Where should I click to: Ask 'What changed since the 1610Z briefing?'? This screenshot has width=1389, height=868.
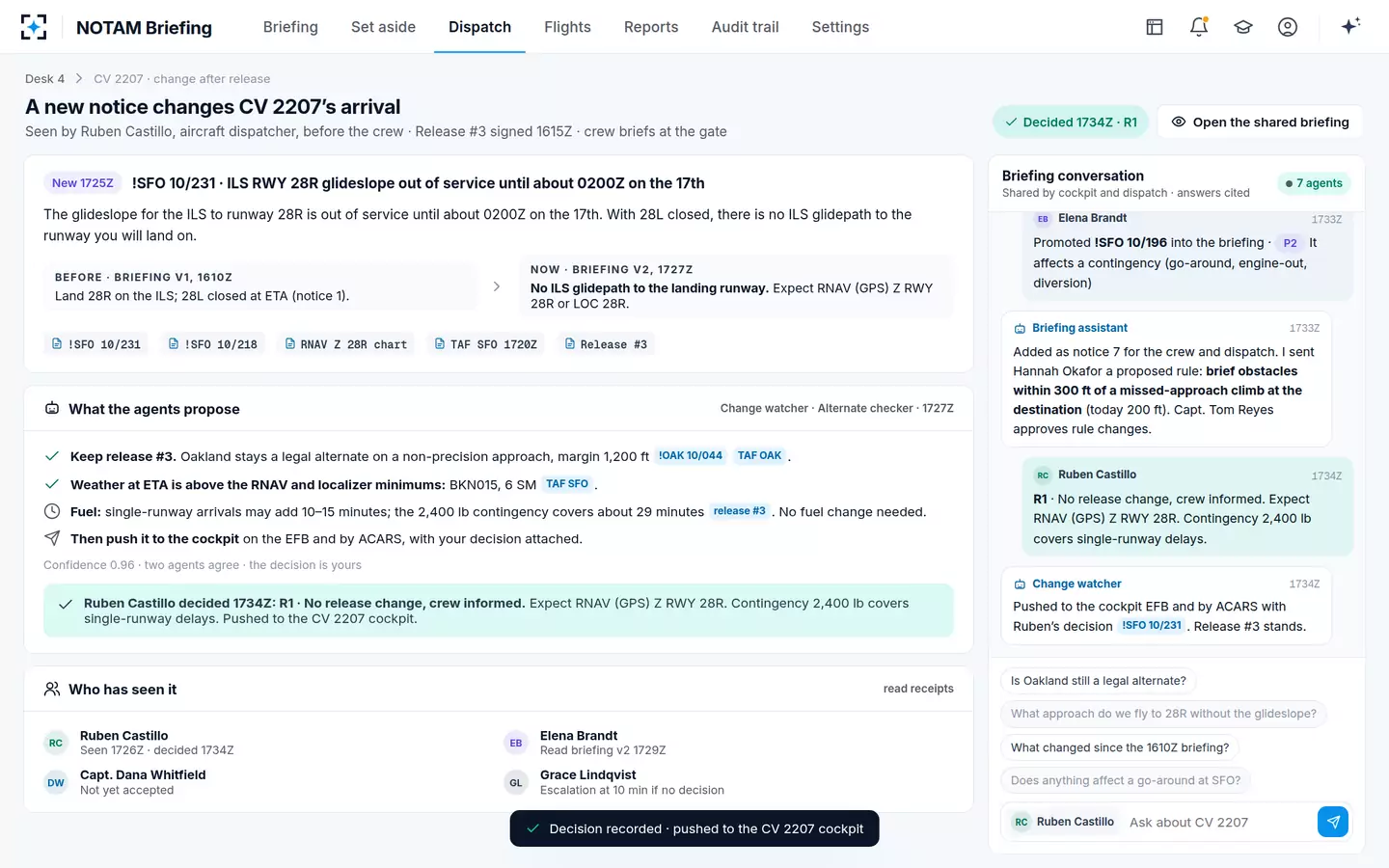(1120, 747)
